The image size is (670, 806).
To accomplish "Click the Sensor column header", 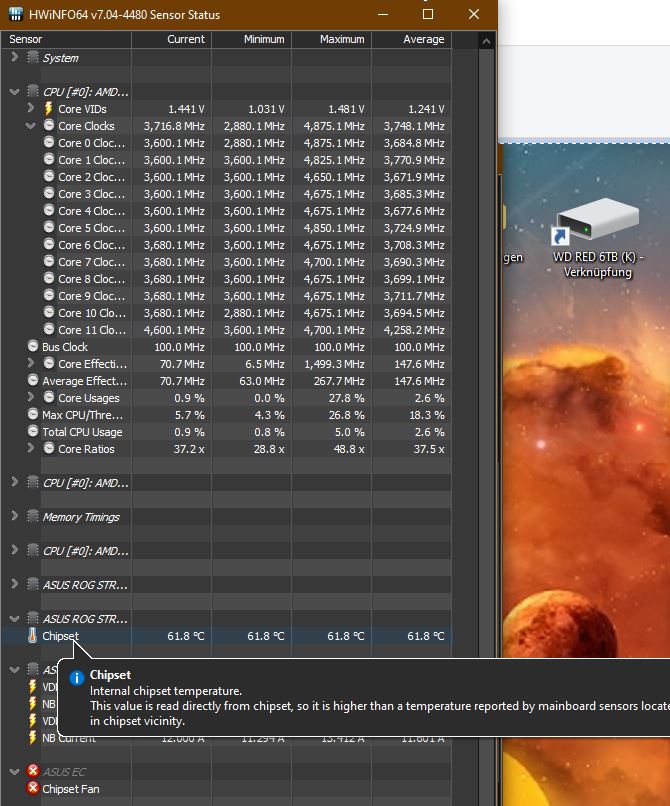I will [x=66, y=39].
